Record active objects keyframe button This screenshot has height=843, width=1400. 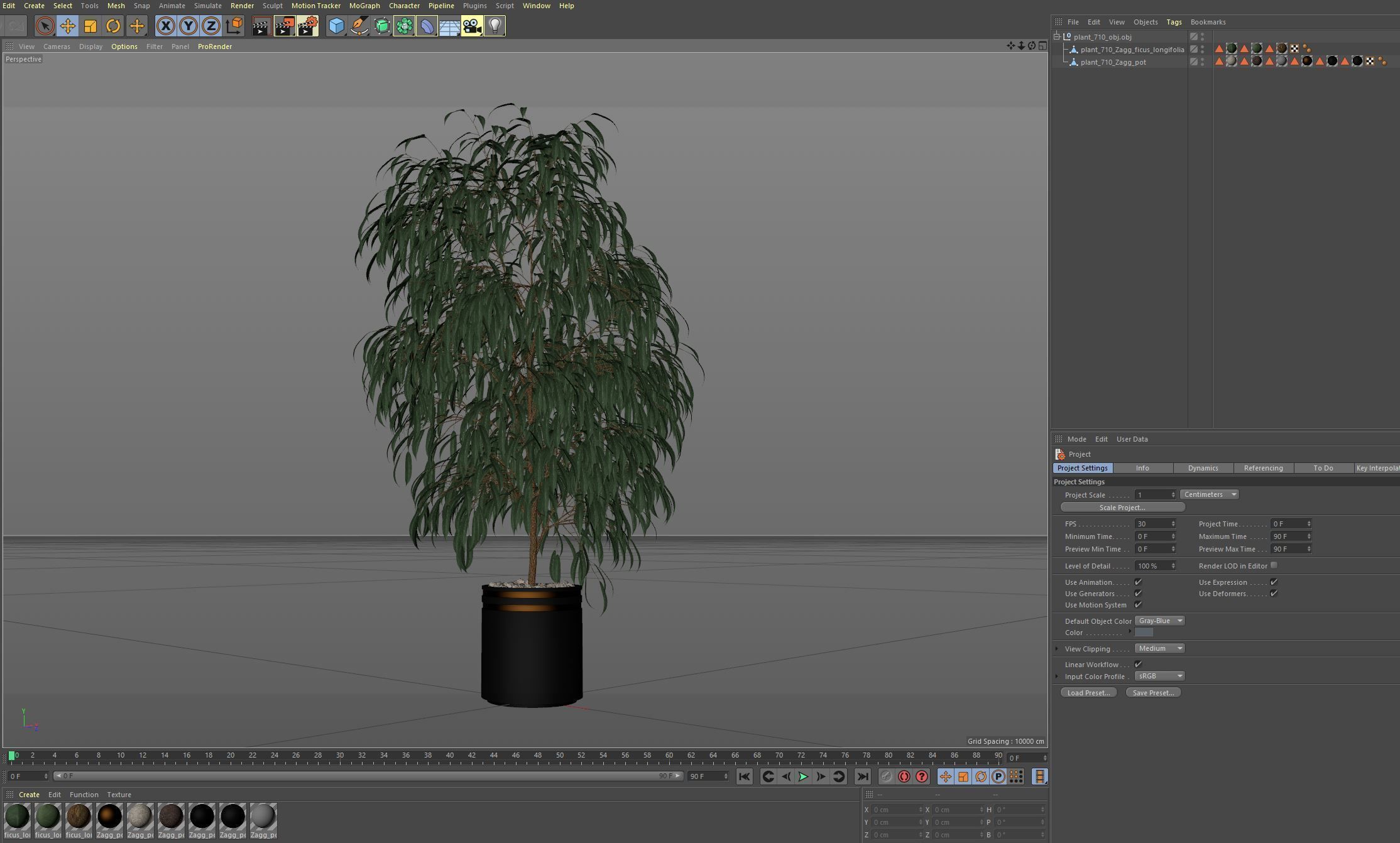pyautogui.click(x=886, y=777)
